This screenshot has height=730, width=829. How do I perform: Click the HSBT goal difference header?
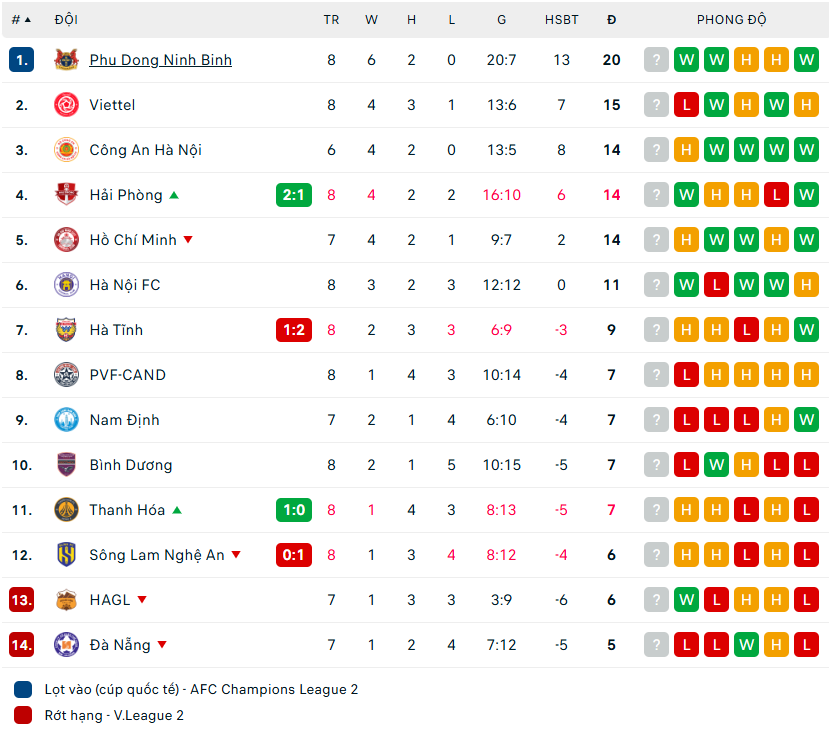tap(561, 20)
